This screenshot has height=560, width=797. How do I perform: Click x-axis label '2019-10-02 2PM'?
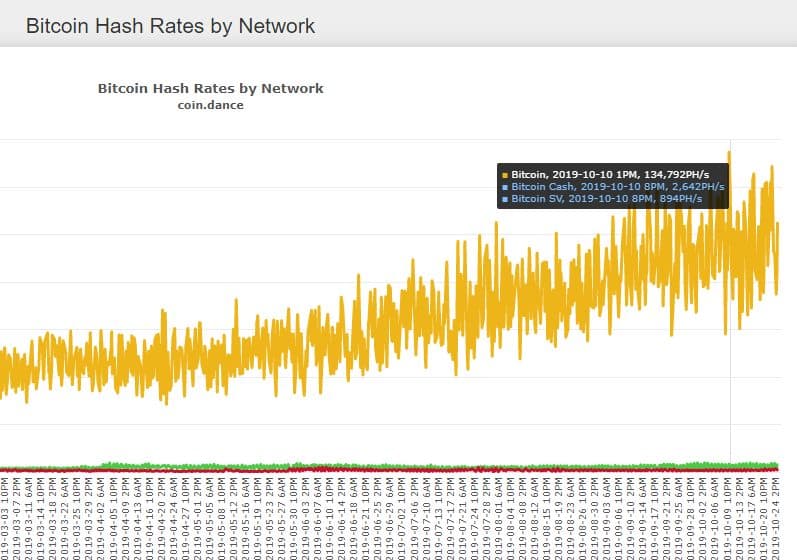703,518
